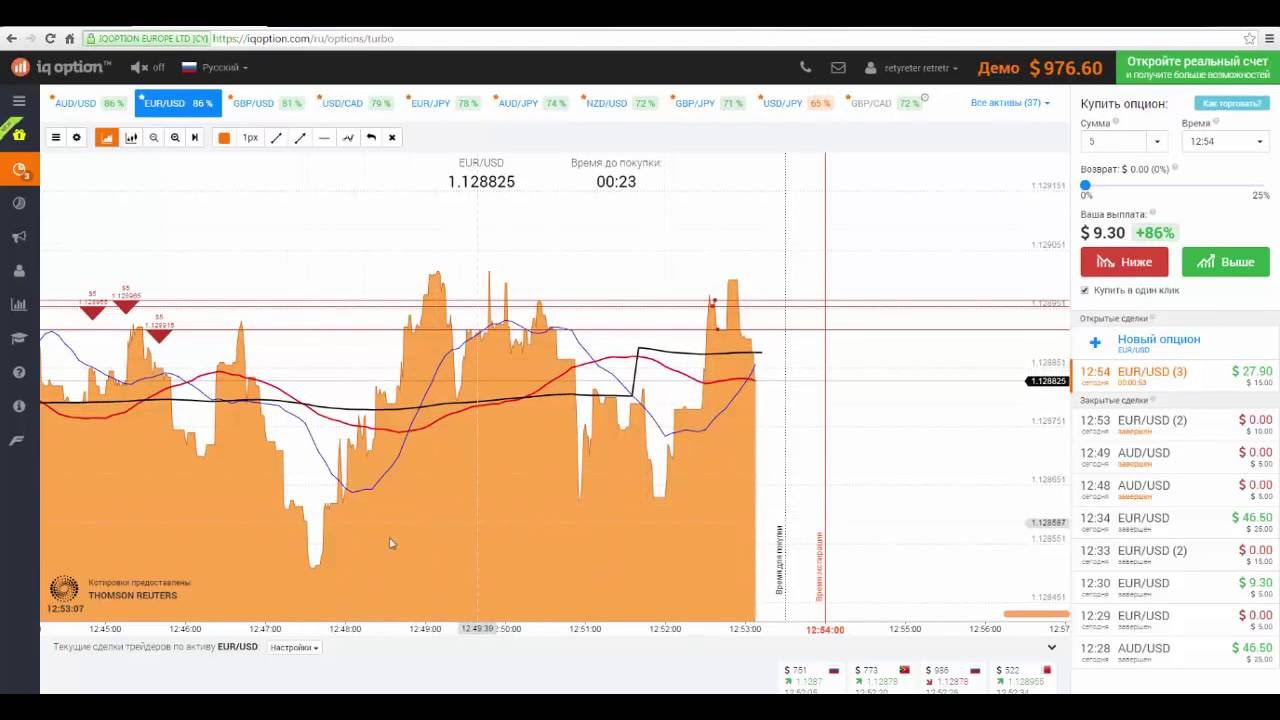Select the area chart type
Screen dimensions: 1280x720
point(107,138)
